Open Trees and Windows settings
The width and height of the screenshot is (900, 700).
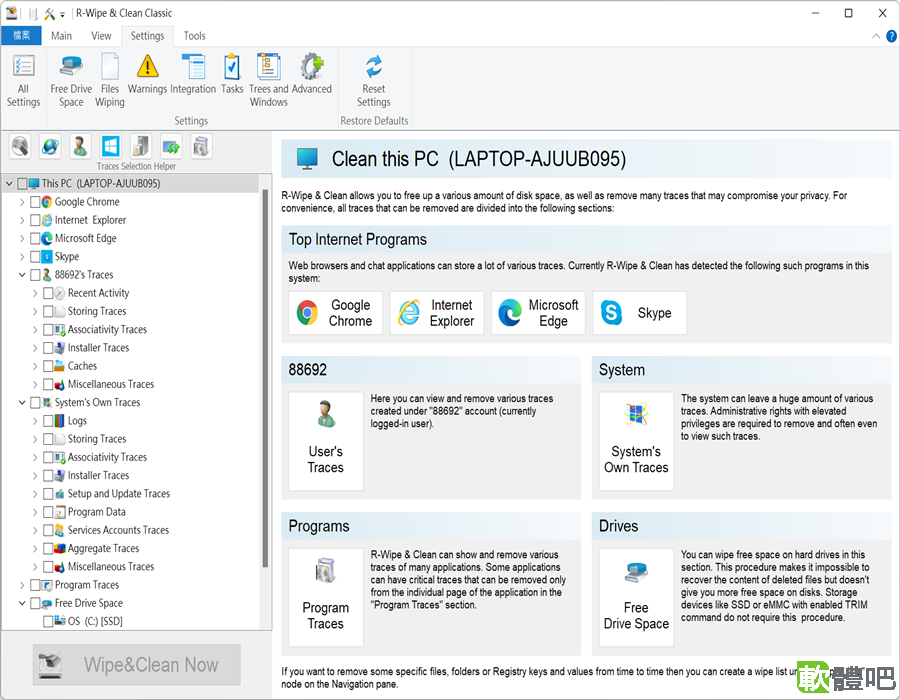268,80
